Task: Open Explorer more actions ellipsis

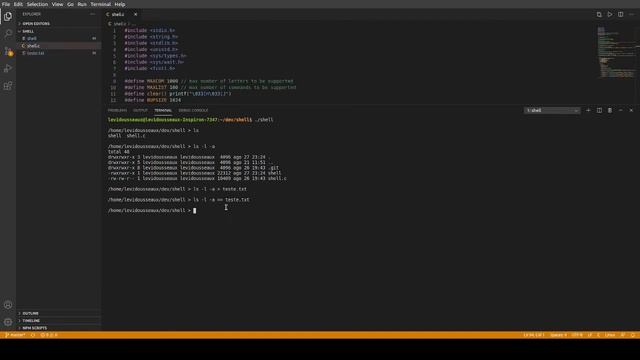Action: [x=93, y=14]
